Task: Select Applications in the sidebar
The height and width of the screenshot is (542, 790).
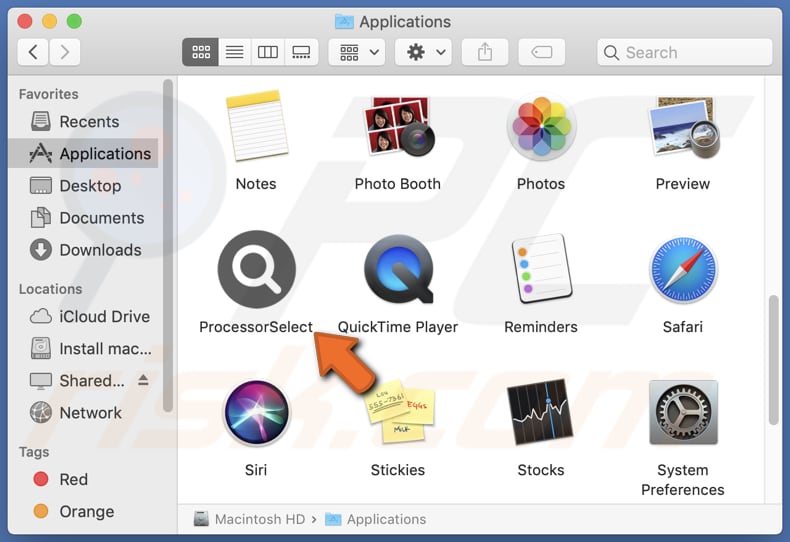Action: click(x=84, y=153)
